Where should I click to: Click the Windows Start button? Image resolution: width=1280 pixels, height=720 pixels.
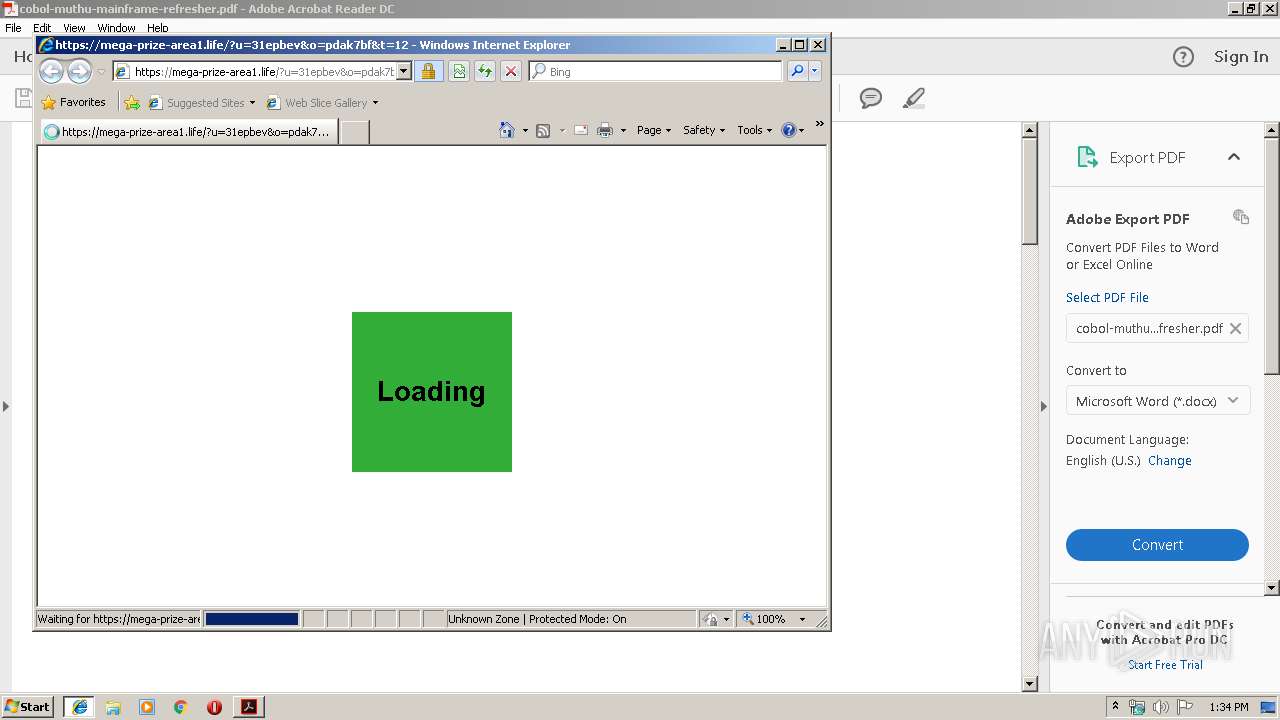click(28, 707)
